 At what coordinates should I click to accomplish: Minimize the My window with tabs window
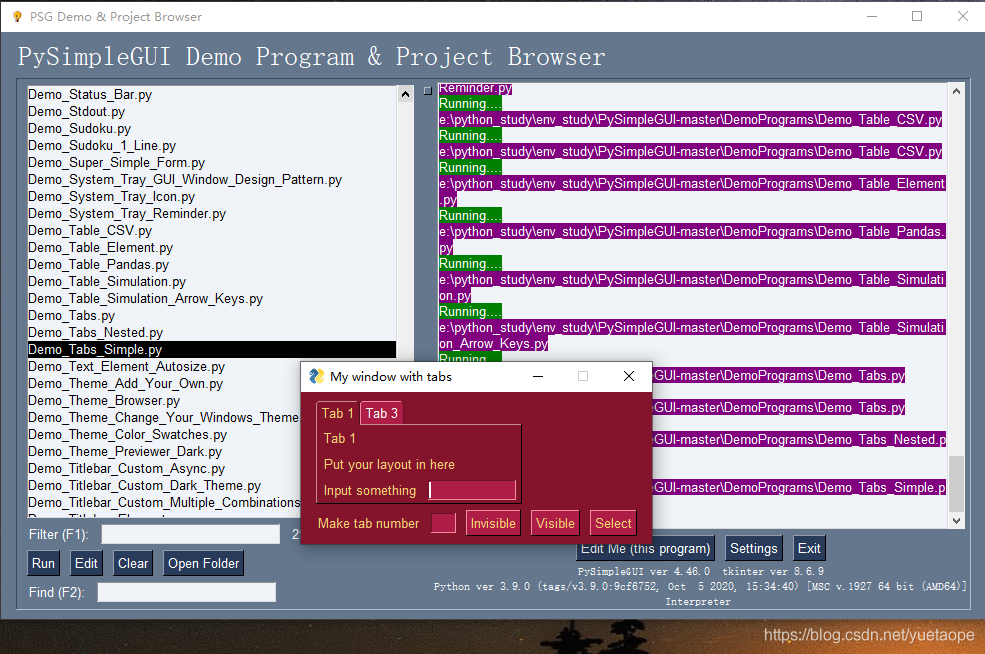point(538,376)
